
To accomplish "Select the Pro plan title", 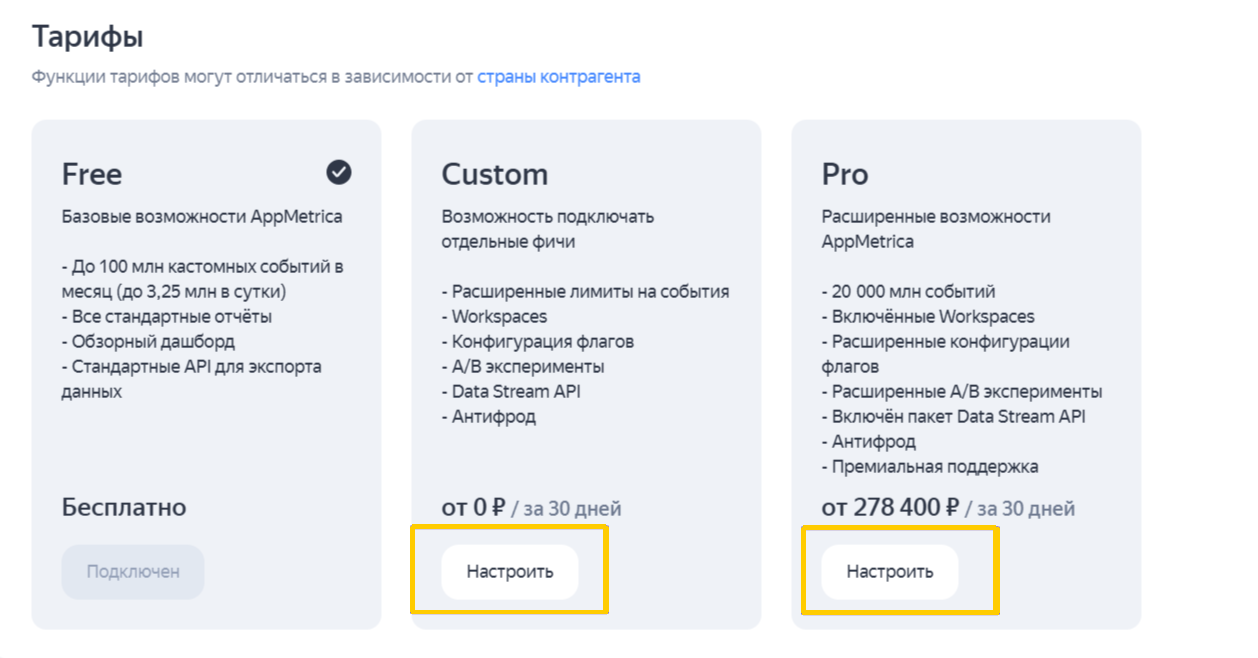I will [845, 175].
